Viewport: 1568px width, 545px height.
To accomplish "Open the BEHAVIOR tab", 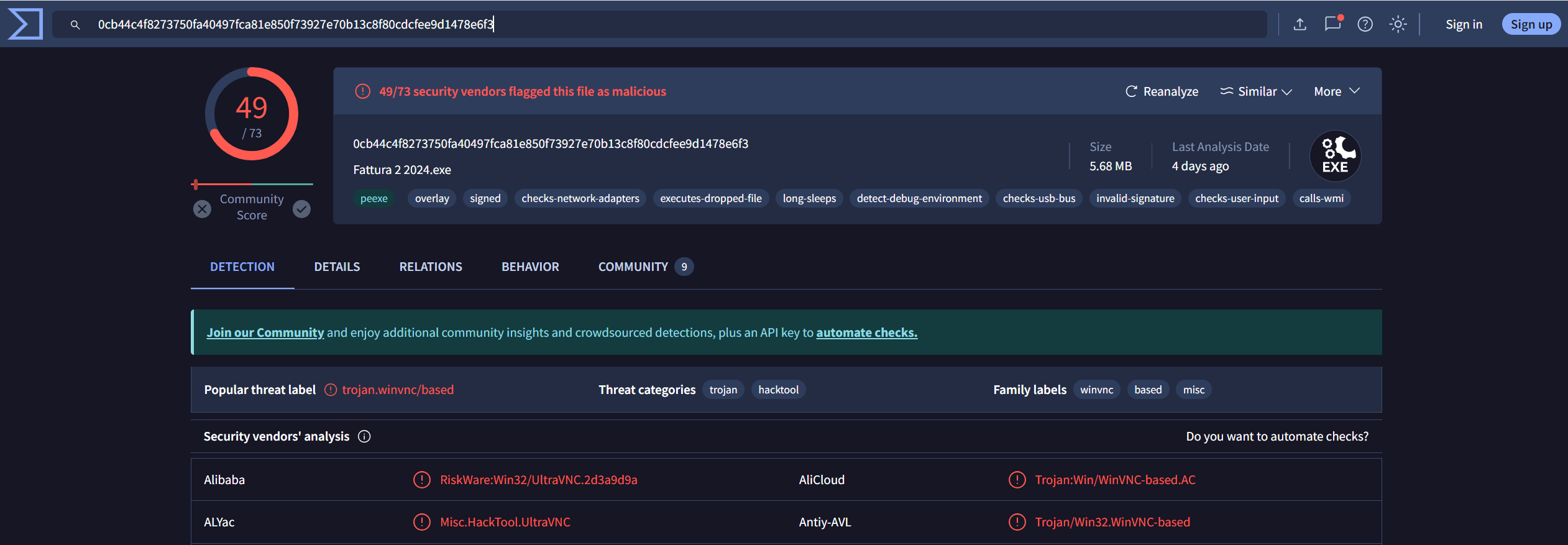I will tap(530, 267).
